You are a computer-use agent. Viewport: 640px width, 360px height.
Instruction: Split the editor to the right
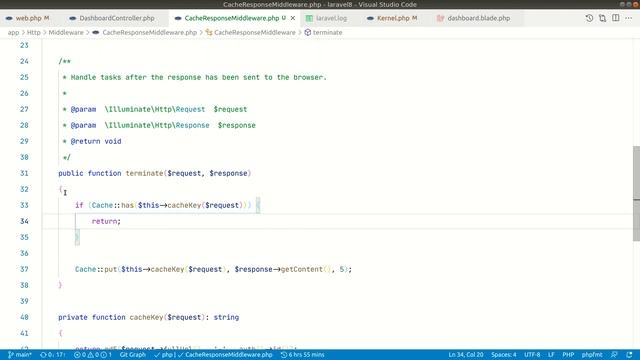616,18
